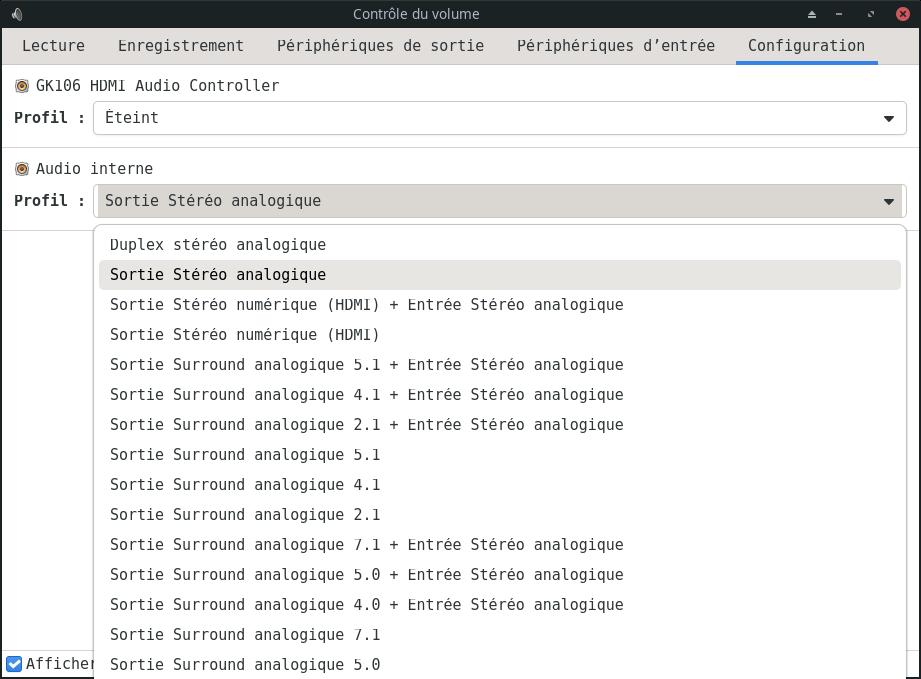Select Surround analogique 5.0 + Entrée Stéréo analogique
Screen dimensions: 921x679
(x=500, y=574)
